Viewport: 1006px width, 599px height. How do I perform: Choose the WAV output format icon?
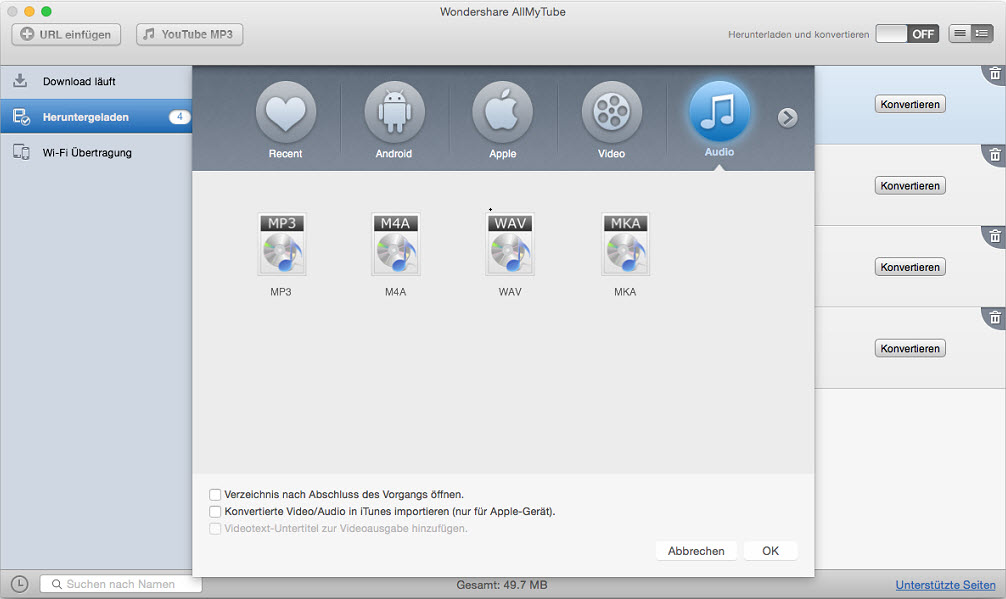[x=510, y=244]
